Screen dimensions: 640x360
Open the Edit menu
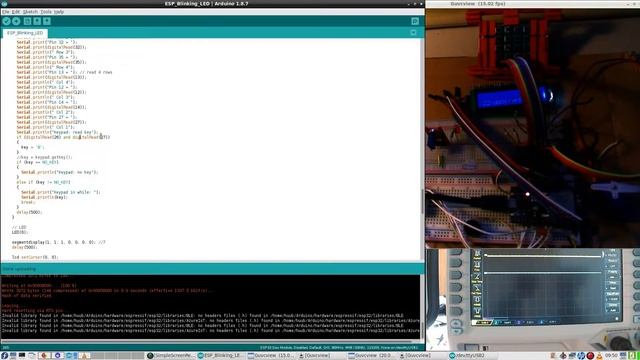16,12
